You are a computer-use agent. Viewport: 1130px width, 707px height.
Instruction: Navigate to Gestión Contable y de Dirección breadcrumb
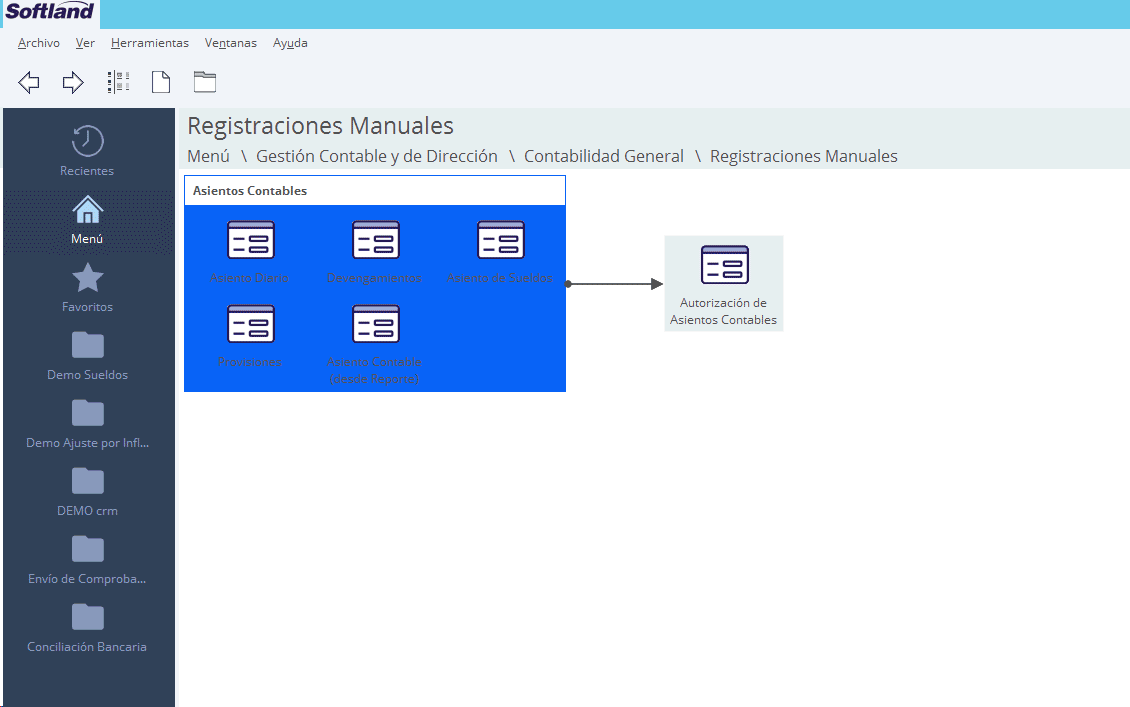click(377, 156)
